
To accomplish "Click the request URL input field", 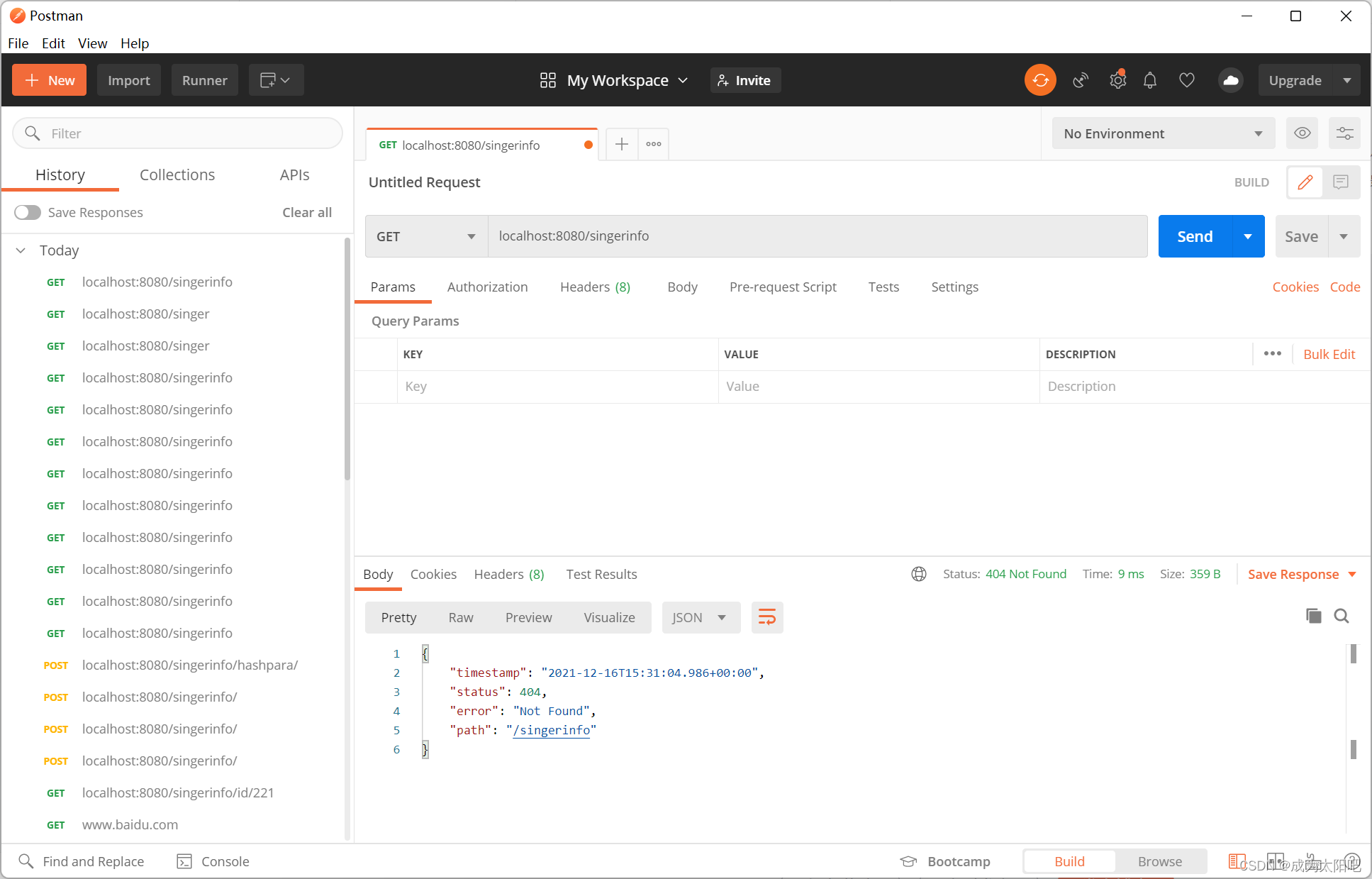I will tap(815, 236).
